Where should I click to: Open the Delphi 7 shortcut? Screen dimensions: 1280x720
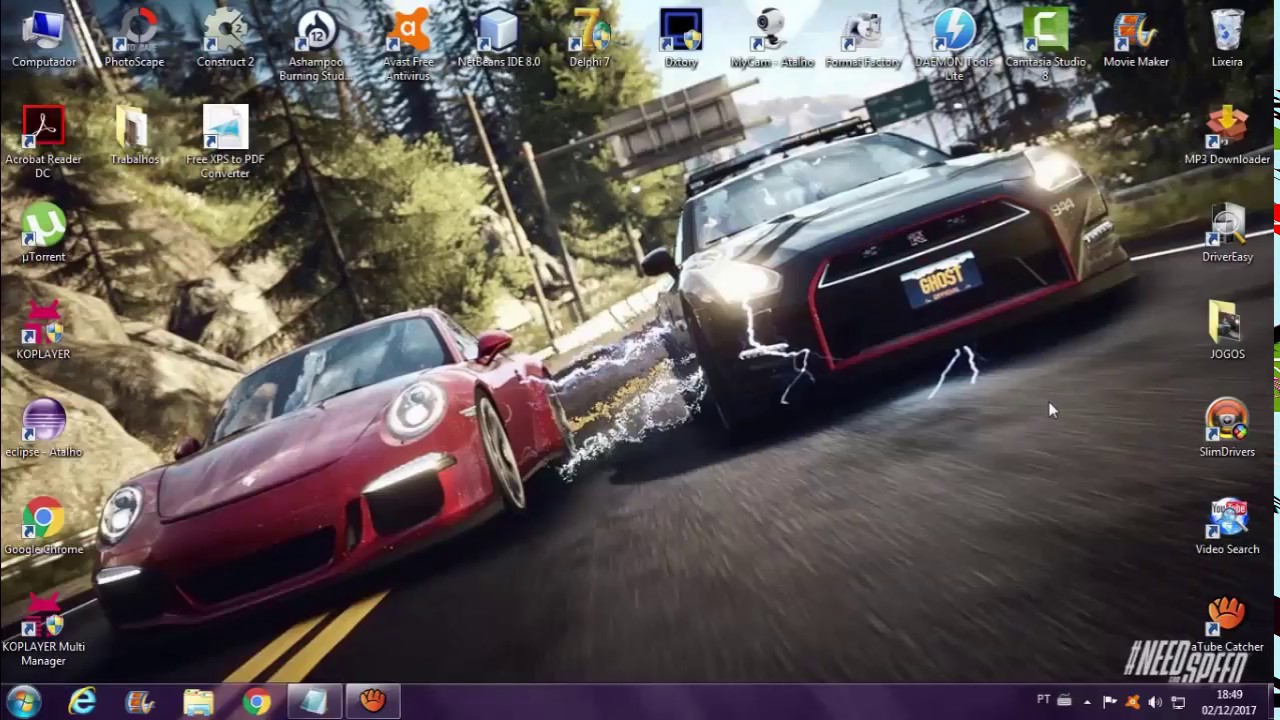tap(589, 38)
